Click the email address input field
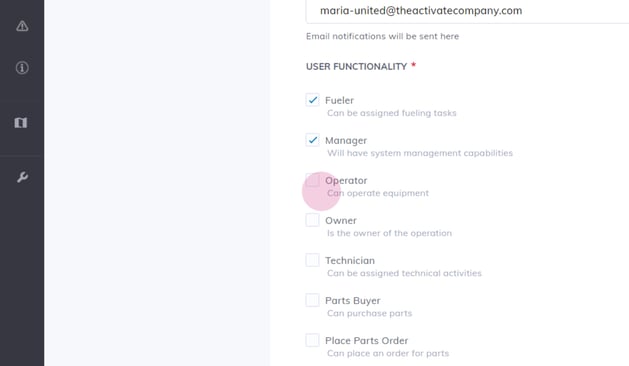The height and width of the screenshot is (366, 629). tap(467, 11)
